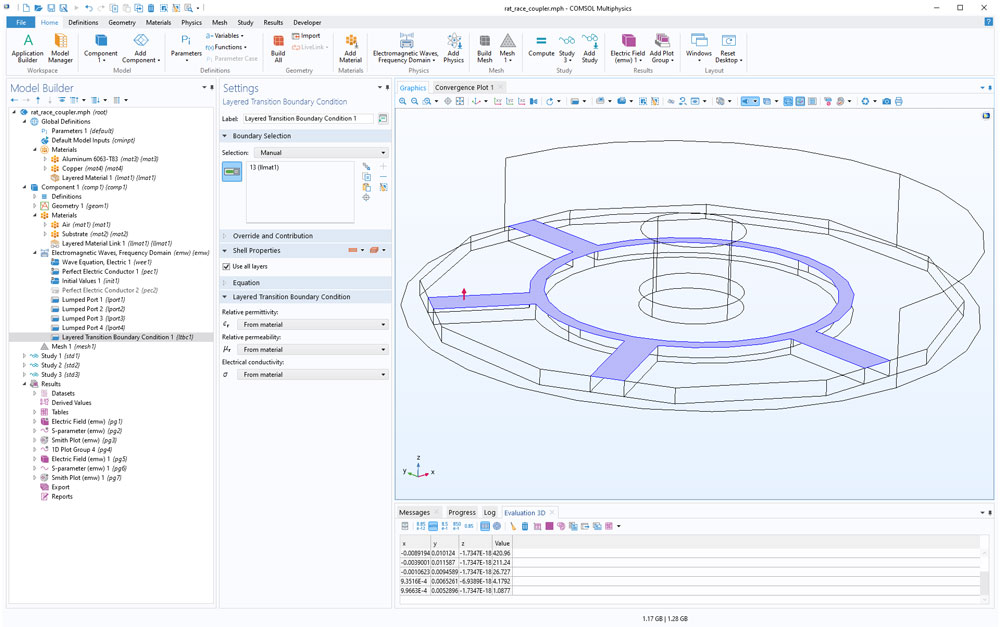The width and height of the screenshot is (1000, 627).
Task: Open the Selection dropdown set to Manual
Action: (320, 153)
